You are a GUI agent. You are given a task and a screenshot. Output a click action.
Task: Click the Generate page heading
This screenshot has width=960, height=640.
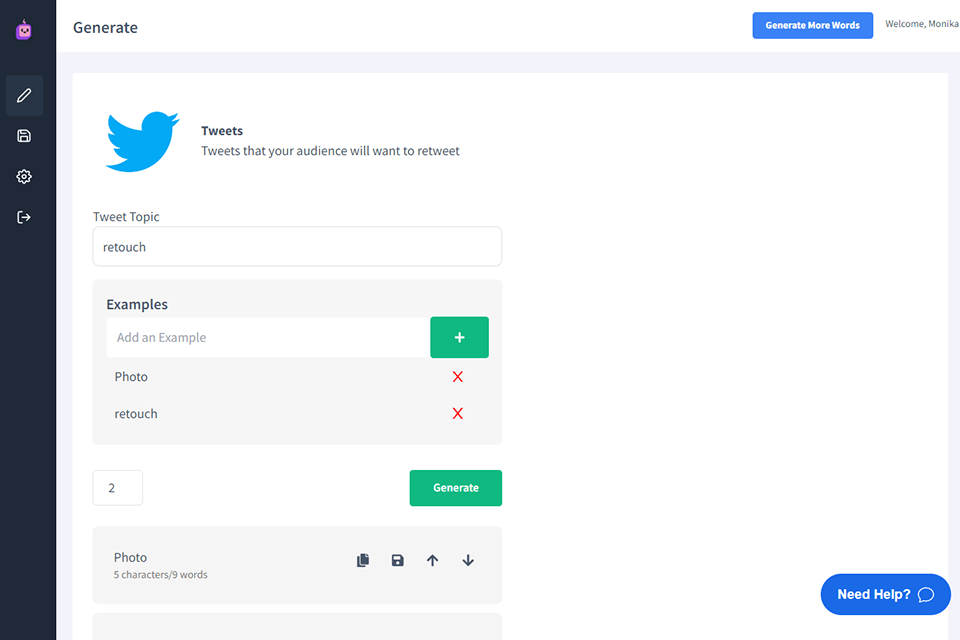pyautogui.click(x=105, y=28)
